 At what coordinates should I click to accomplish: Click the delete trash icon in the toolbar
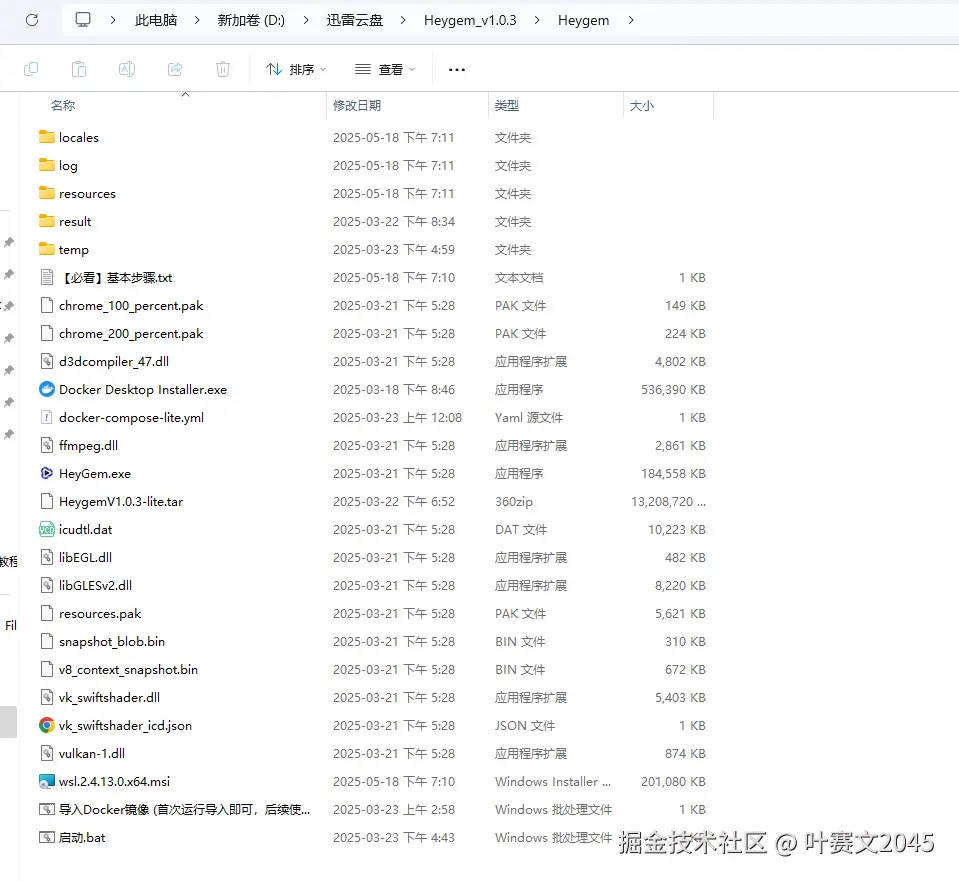pos(223,69)
